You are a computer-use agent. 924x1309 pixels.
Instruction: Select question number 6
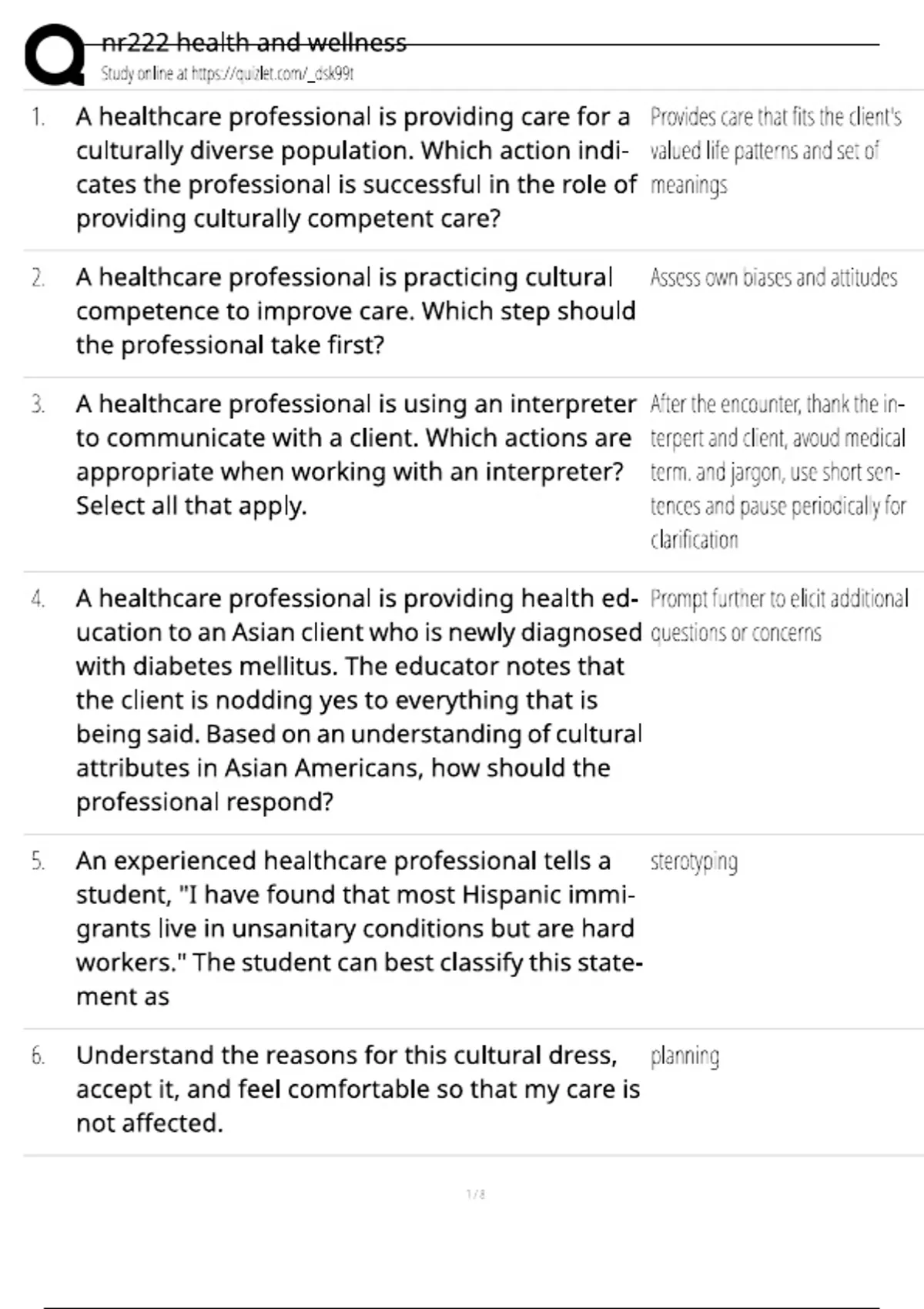(x=38, y=1056)
